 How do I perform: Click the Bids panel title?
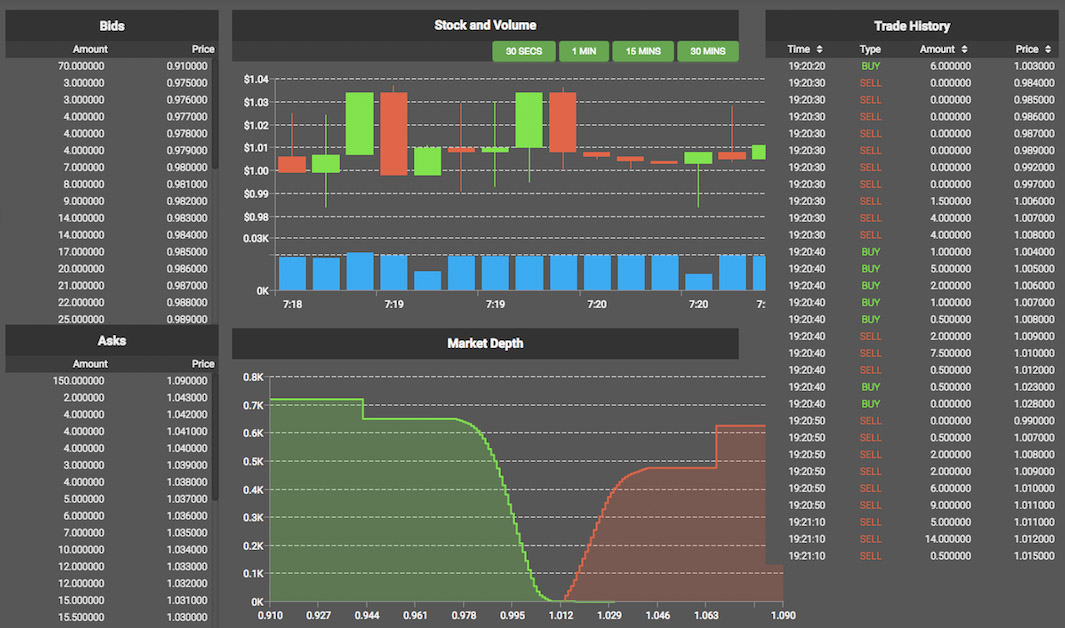tap(112, 26)
